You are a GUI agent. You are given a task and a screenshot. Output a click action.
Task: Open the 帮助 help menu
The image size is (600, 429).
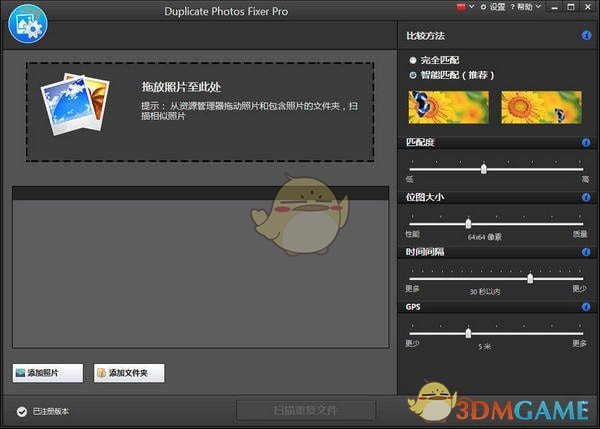(525, 7)
